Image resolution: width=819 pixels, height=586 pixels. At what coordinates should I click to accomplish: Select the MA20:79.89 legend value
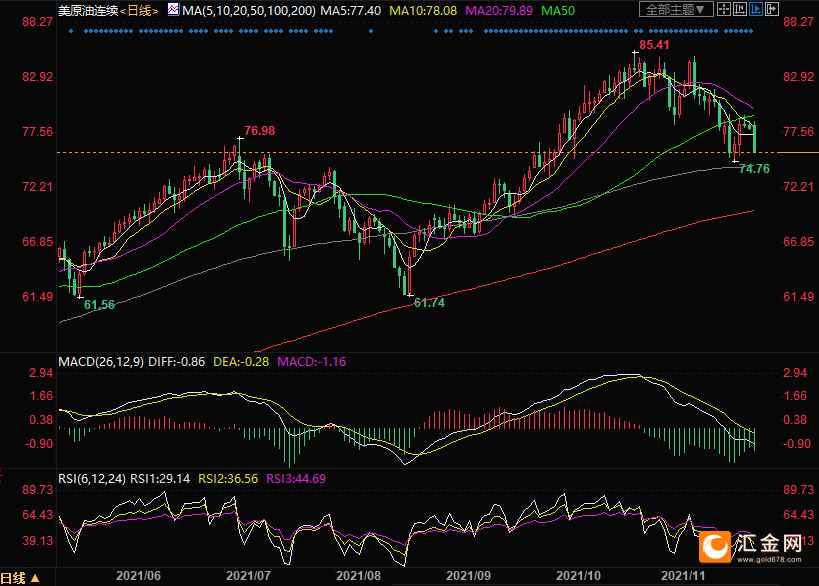(499, 10)
